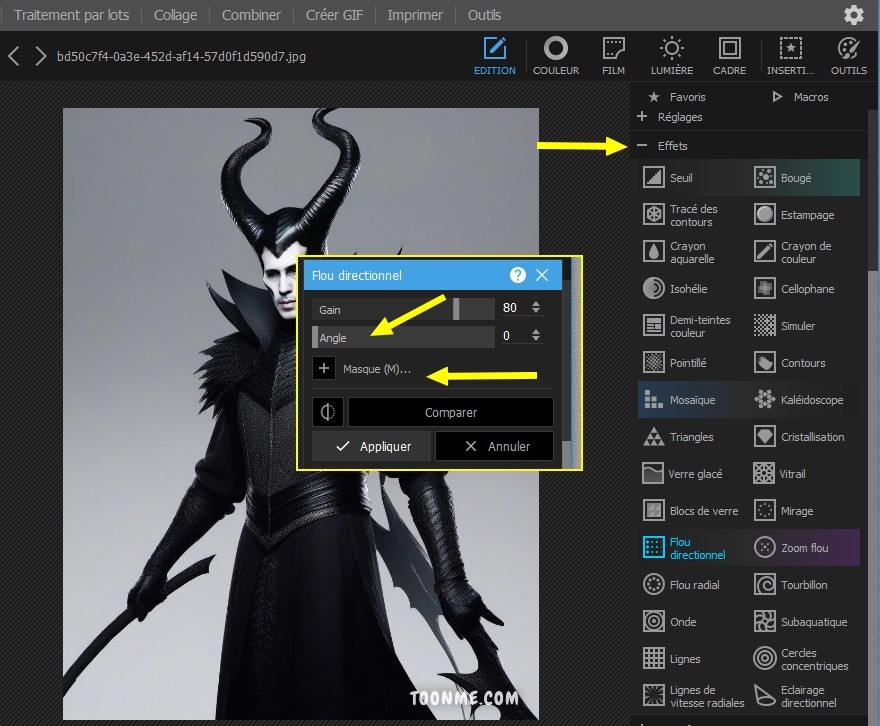
Task: Adjust the Angle slider
Action: tap(403, 337)
